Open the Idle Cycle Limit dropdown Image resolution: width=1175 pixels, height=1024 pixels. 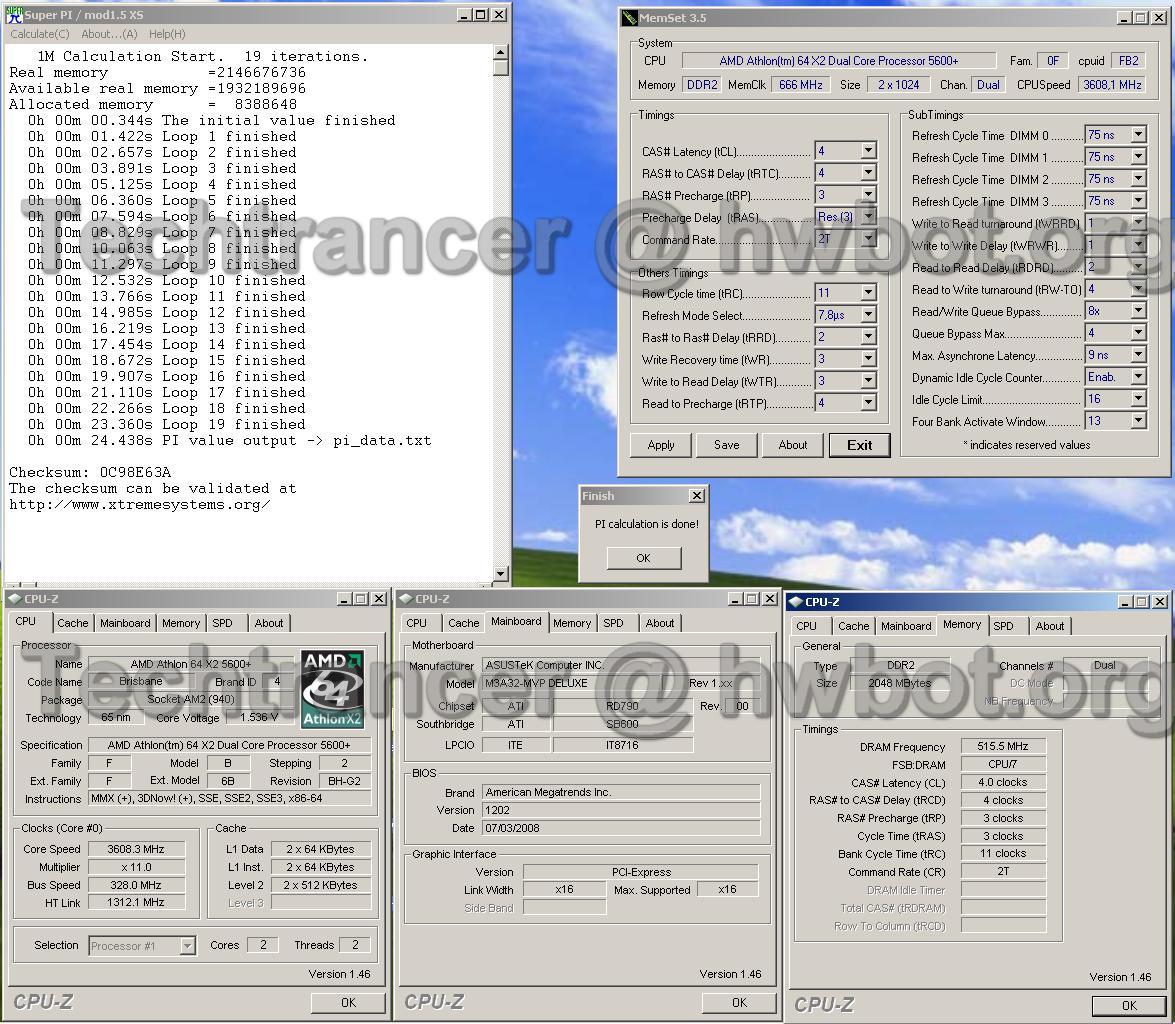tap(1138, 399)
